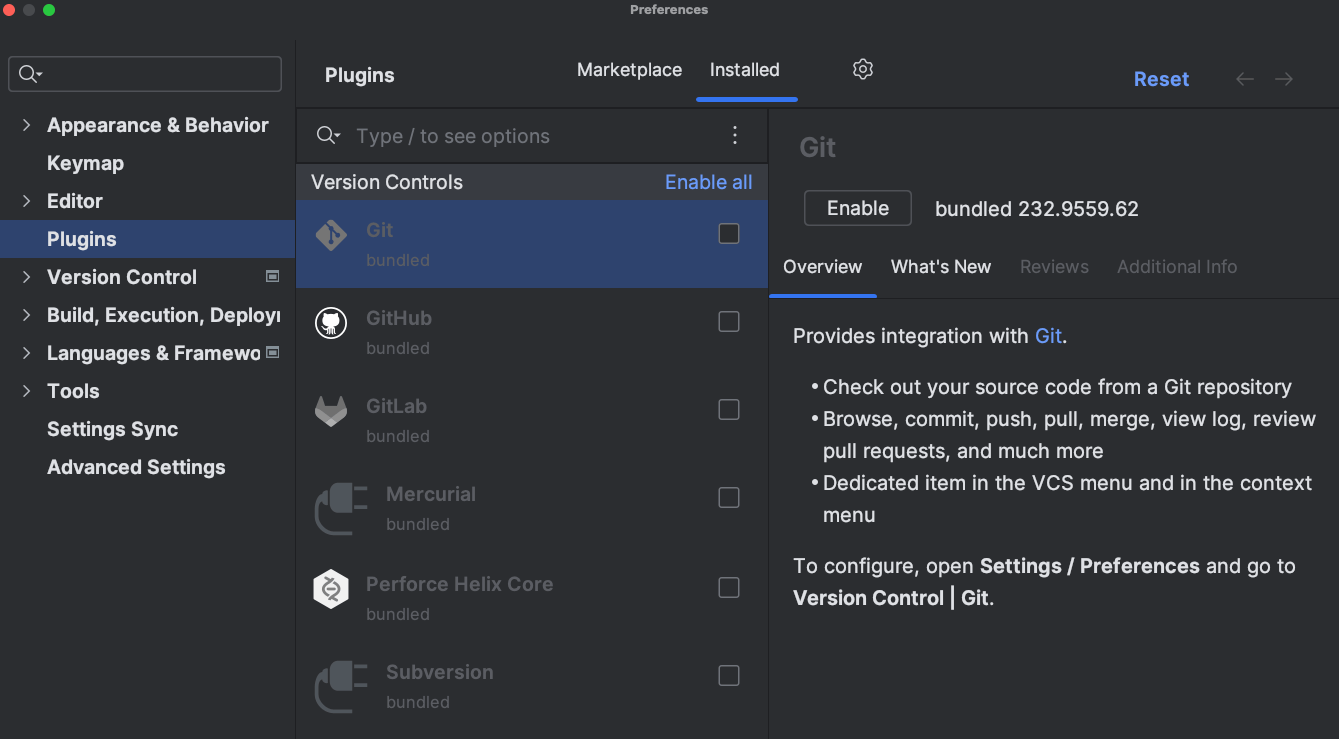The height and width of the screenshot is (739, 1339).
Task: Open the plugin list options kebab menu
Action: pyautogui.click(x=735, y=135)
